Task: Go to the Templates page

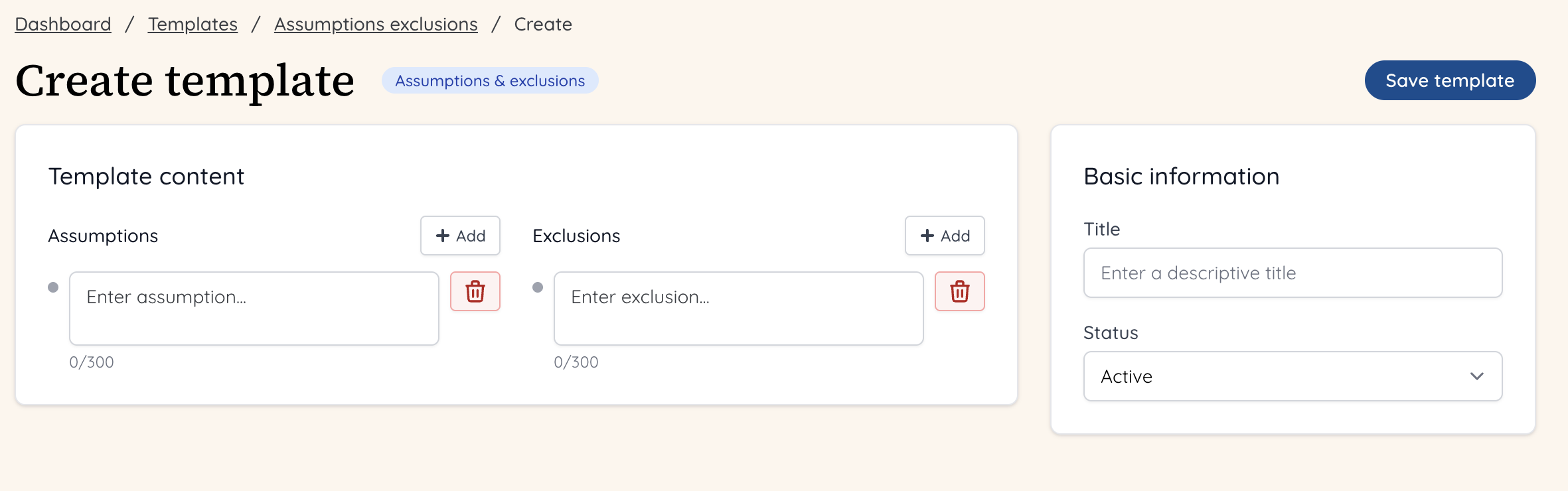Action: point(192,24)
